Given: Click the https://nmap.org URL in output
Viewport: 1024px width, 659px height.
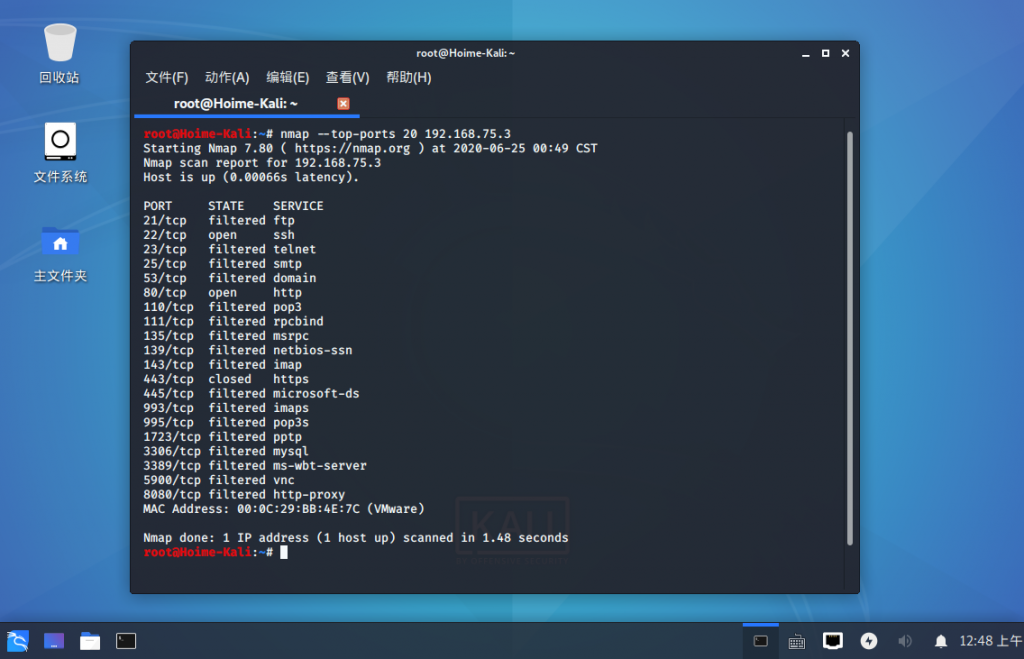Looking at the screenshot, I should [x=352, y=148].
